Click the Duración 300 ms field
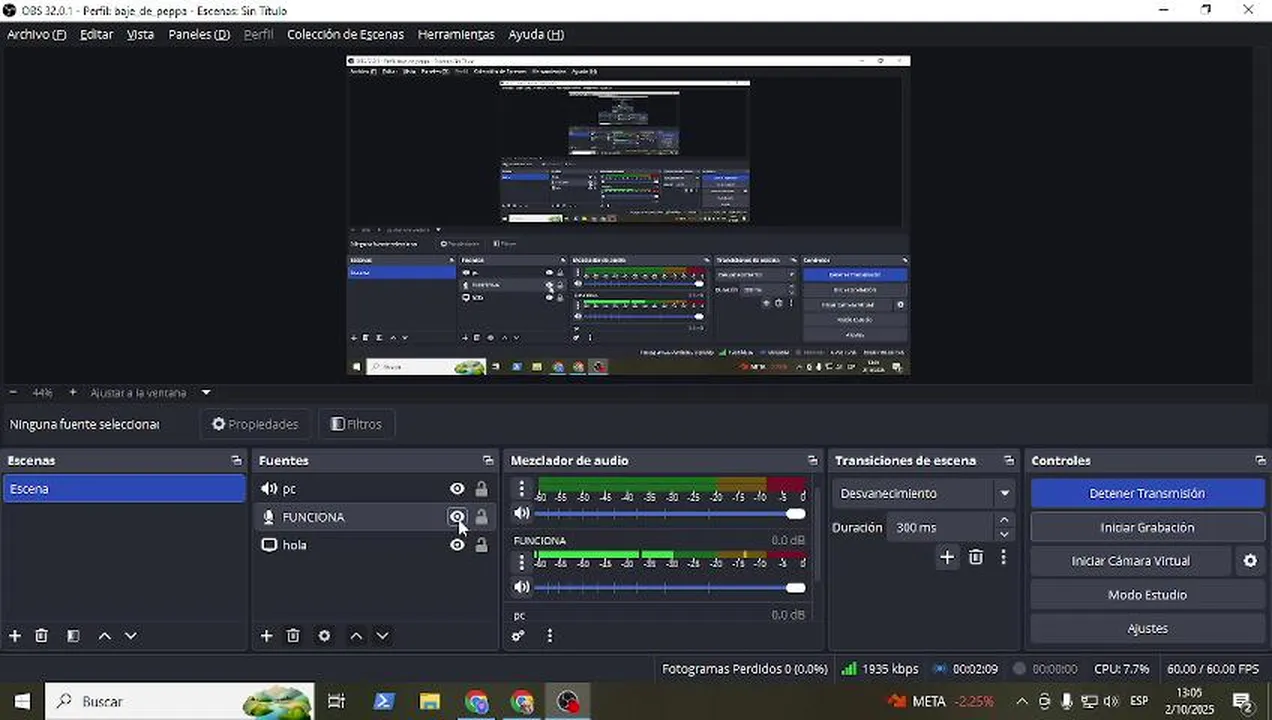Image resolution: width=1272 pixels, height=720 pixels. (x=940, y=527)
